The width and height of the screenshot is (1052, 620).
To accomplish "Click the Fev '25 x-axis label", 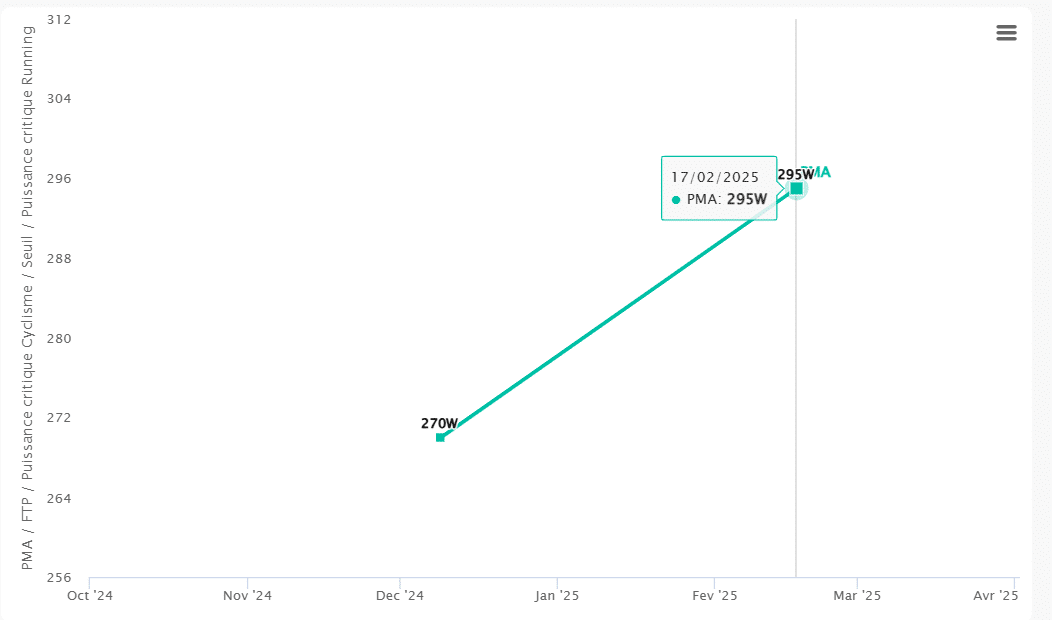I will pos(715,596).
